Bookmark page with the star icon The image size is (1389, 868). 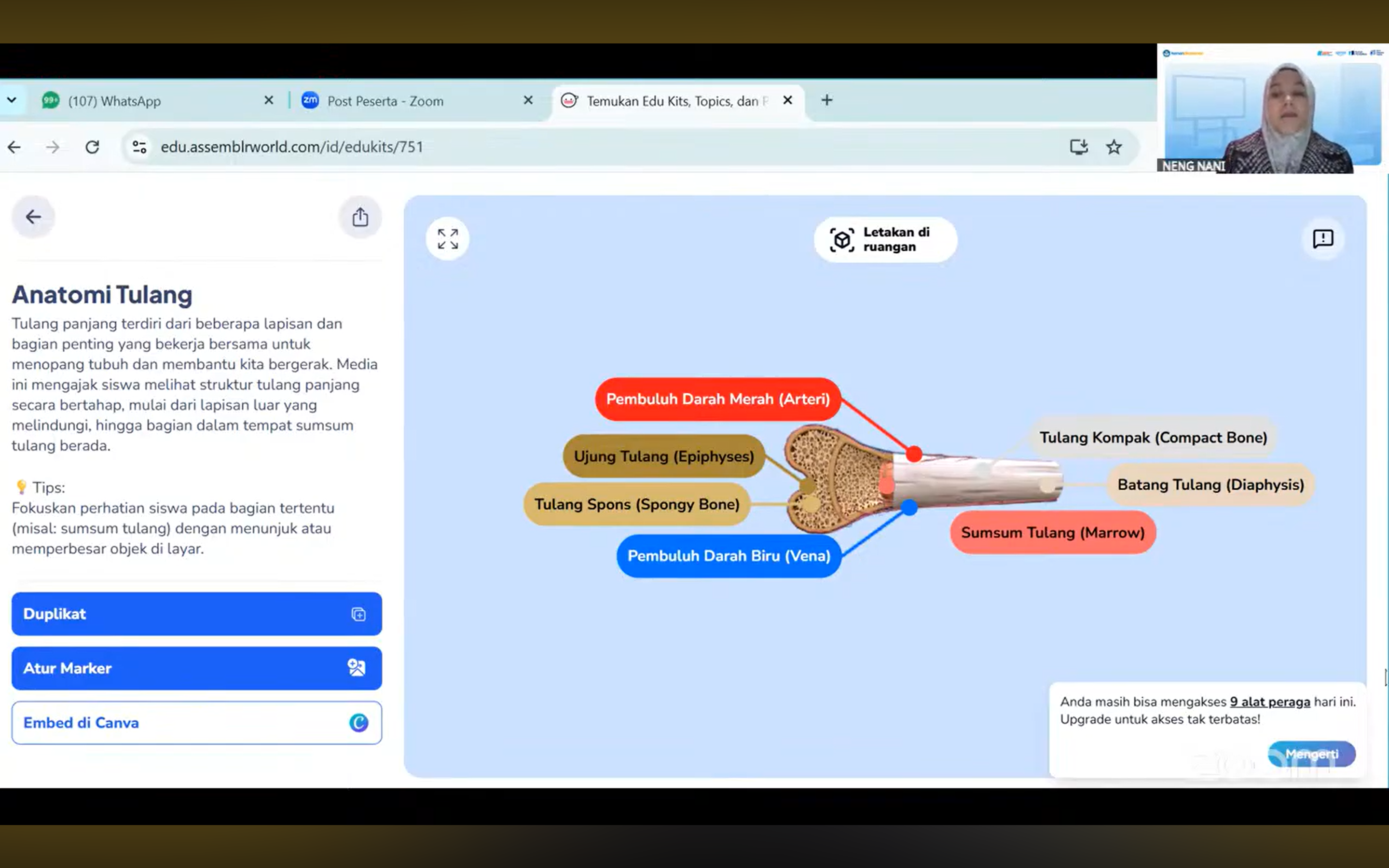click(x=1114, y=148)
